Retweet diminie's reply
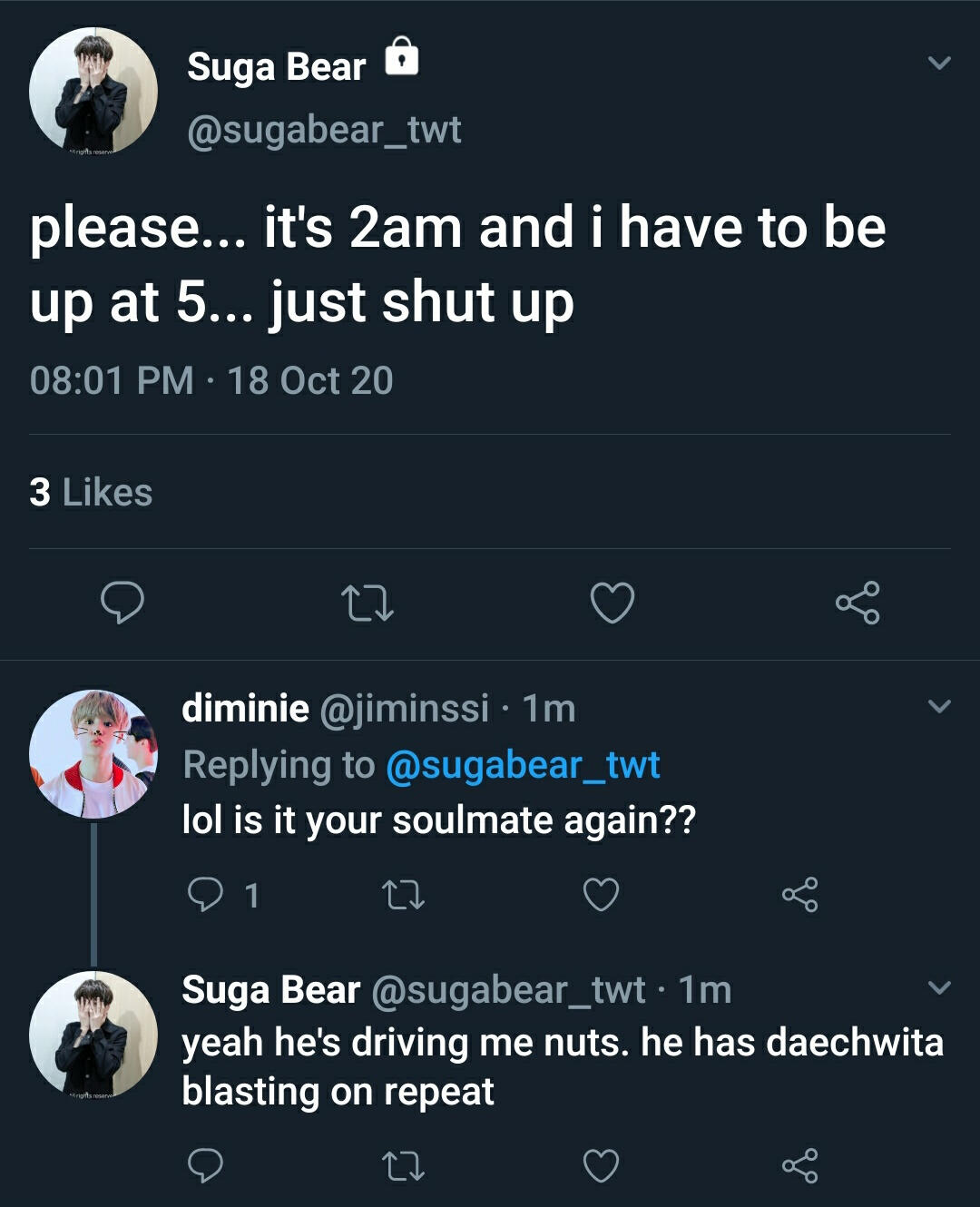This screenshot has height=1207, width=980. click(403, 895)
